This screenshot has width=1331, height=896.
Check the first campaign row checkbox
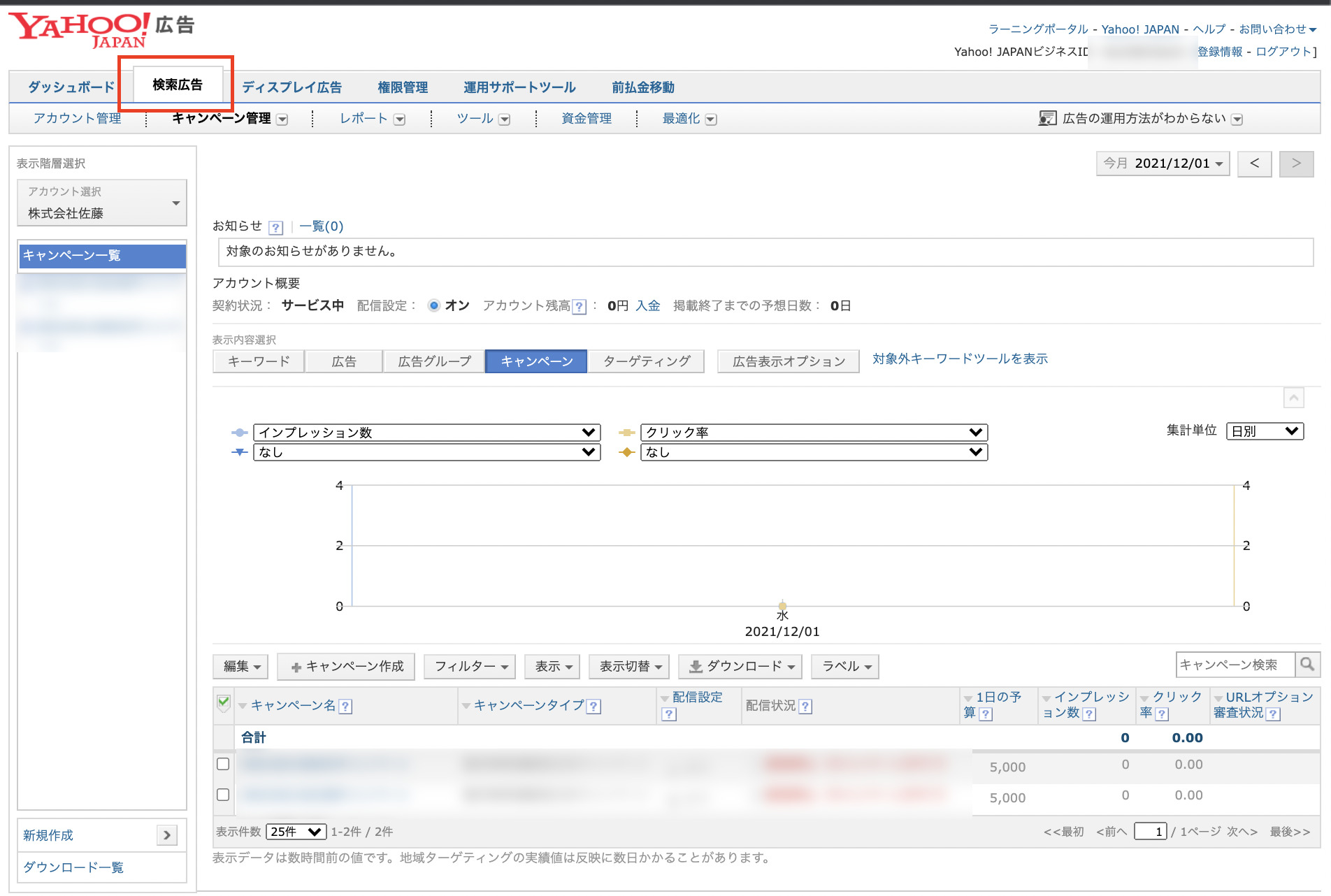point(223,764)
